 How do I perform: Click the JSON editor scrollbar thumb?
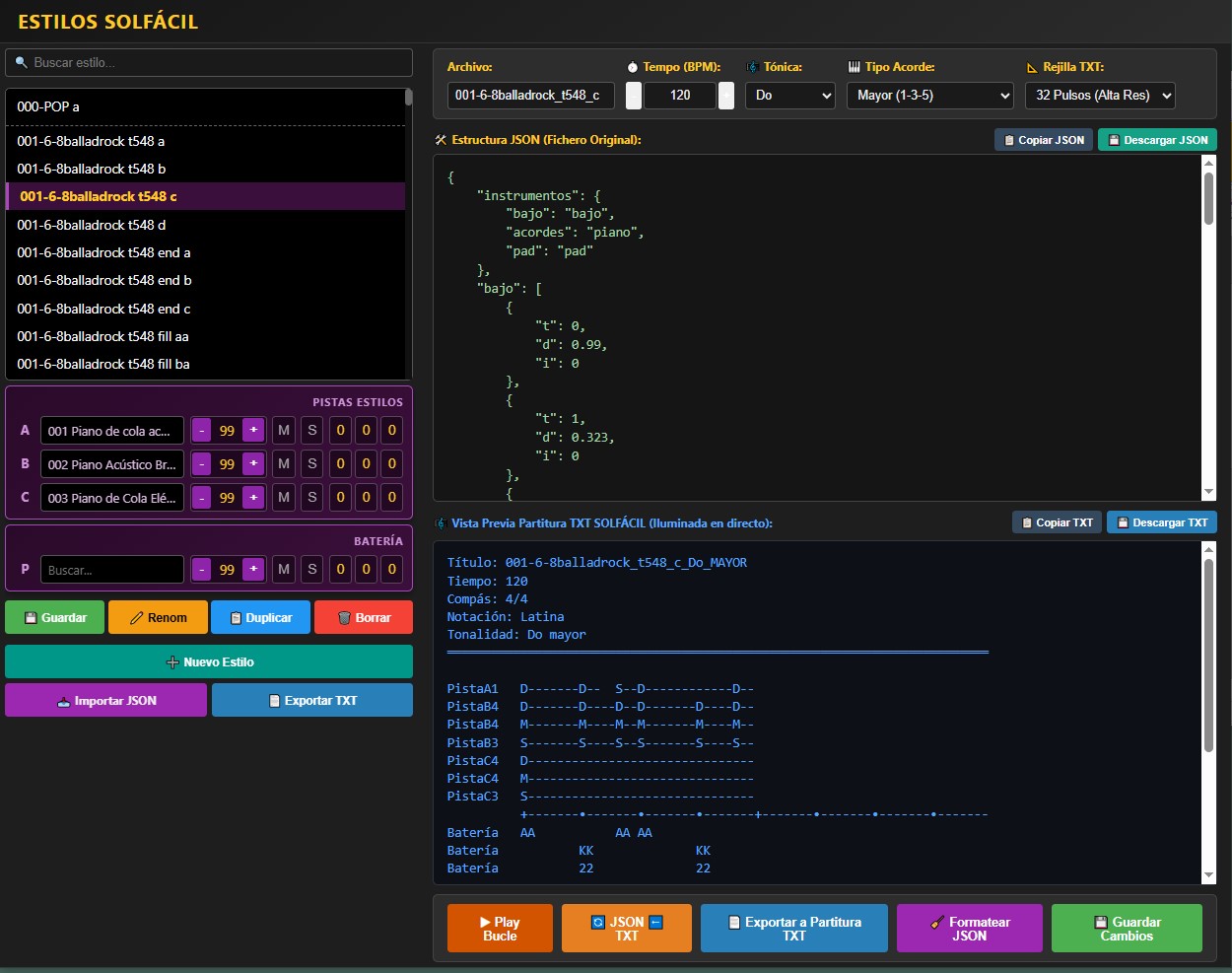tap(1209, 200)
